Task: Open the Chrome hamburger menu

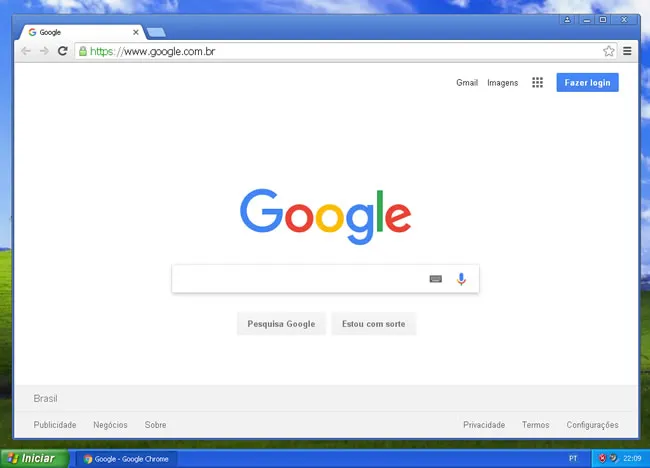Action: (x=627, y=51)
